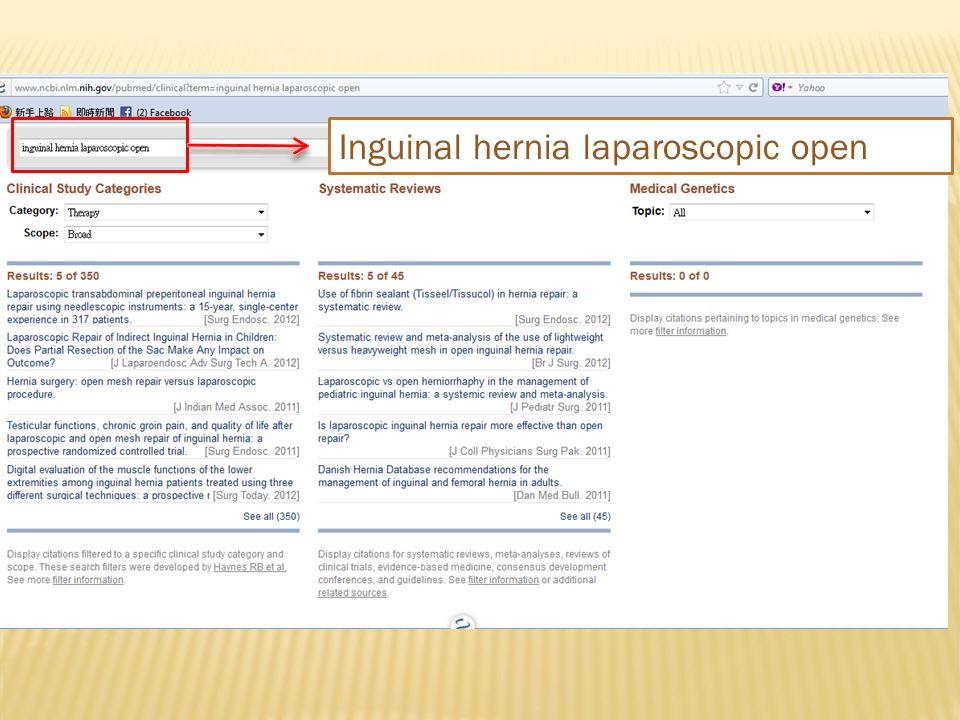Viewport: 960px width, 720px height.
Task: Click the [Surg Today. 2012] citation
Action: click(256, 495)
